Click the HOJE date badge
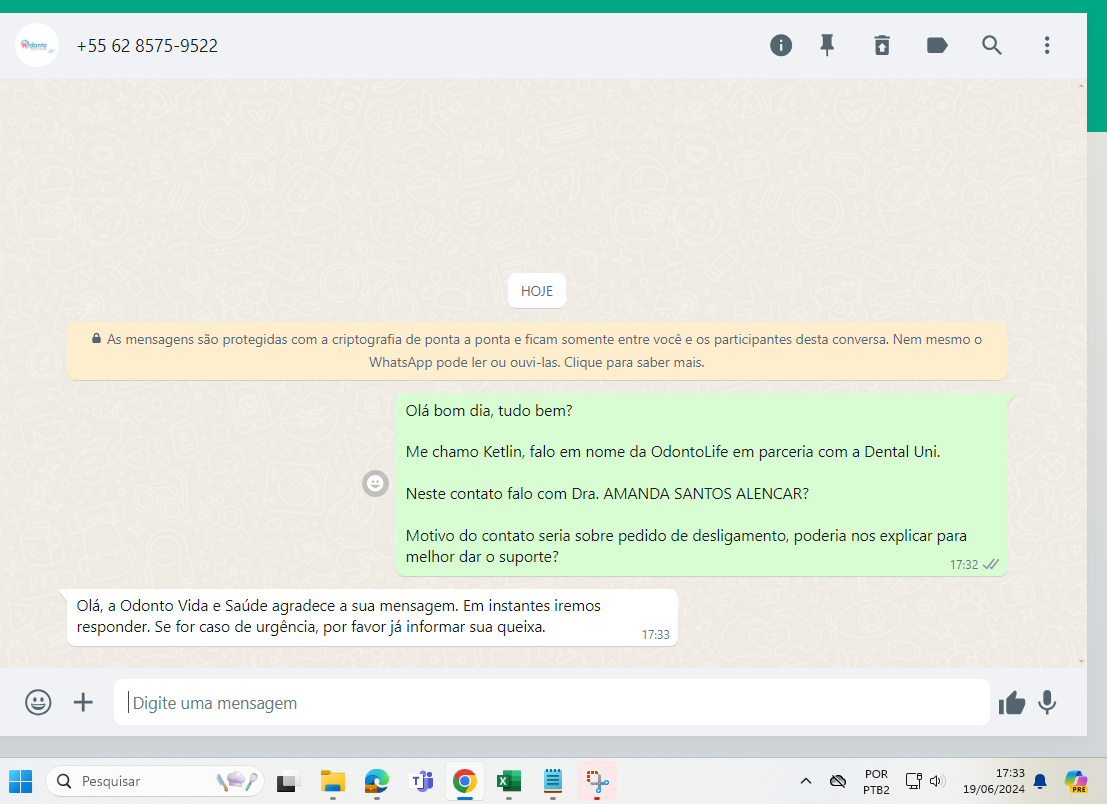This screenshot has width=1107, height=804. click(537, 291)
